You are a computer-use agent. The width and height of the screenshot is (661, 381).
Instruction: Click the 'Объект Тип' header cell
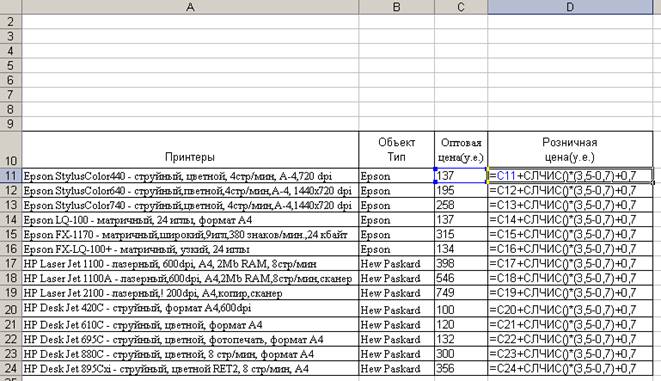[396, 150]
